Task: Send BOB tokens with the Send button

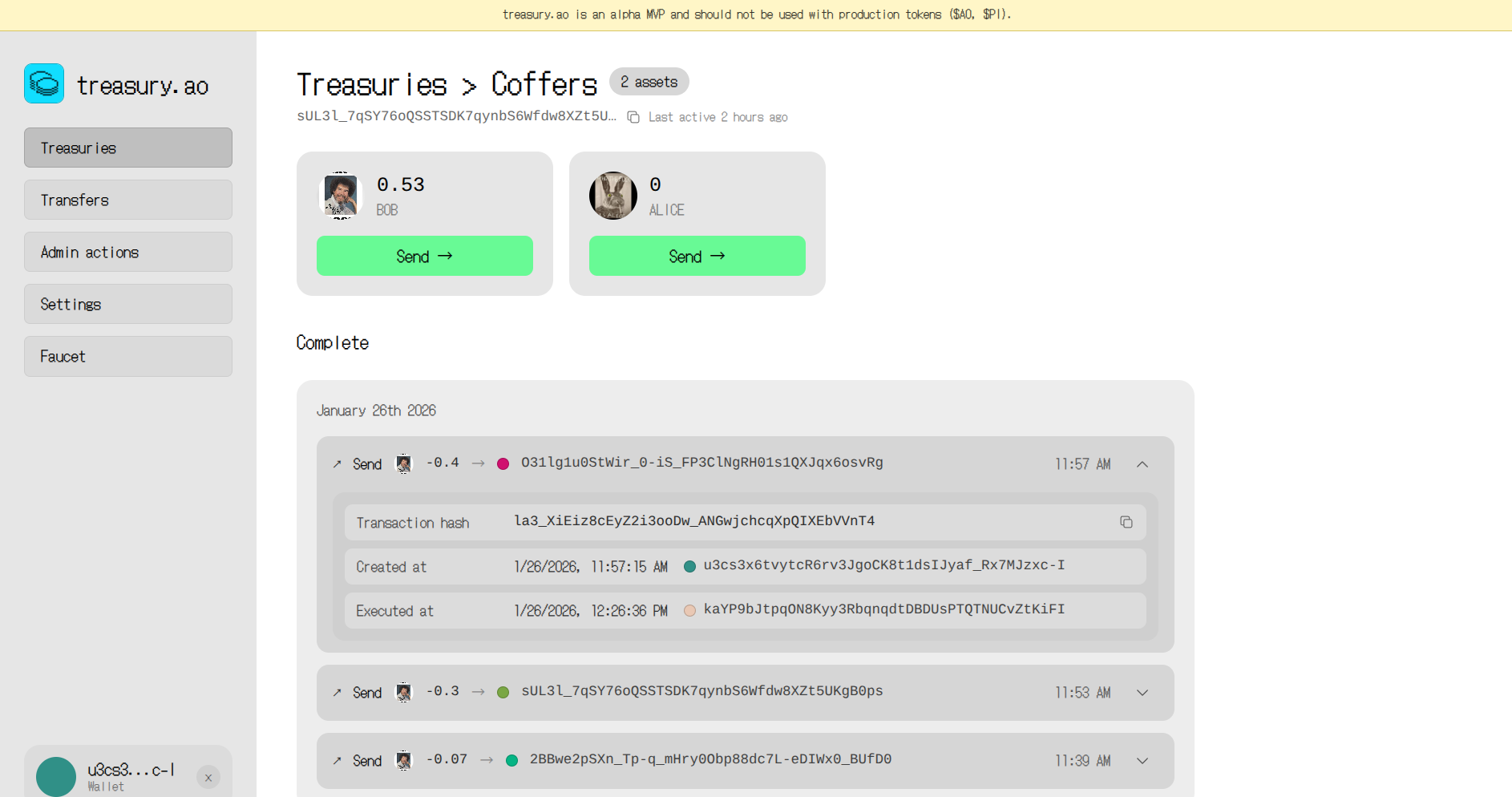Action: click(425, 256)
